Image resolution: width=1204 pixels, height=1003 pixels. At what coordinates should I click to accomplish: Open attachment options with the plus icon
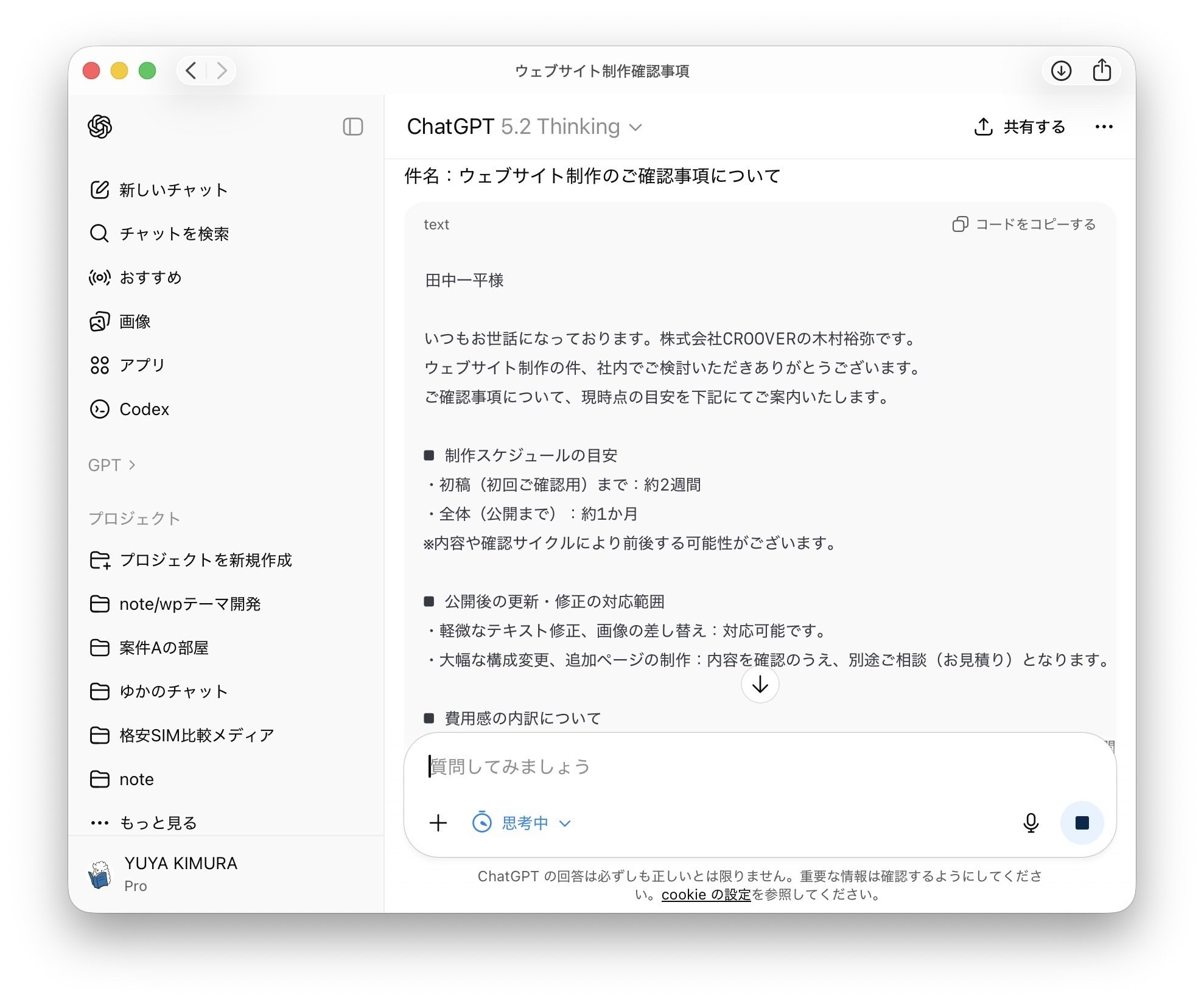pyautogui.click(x=438, y=822)
